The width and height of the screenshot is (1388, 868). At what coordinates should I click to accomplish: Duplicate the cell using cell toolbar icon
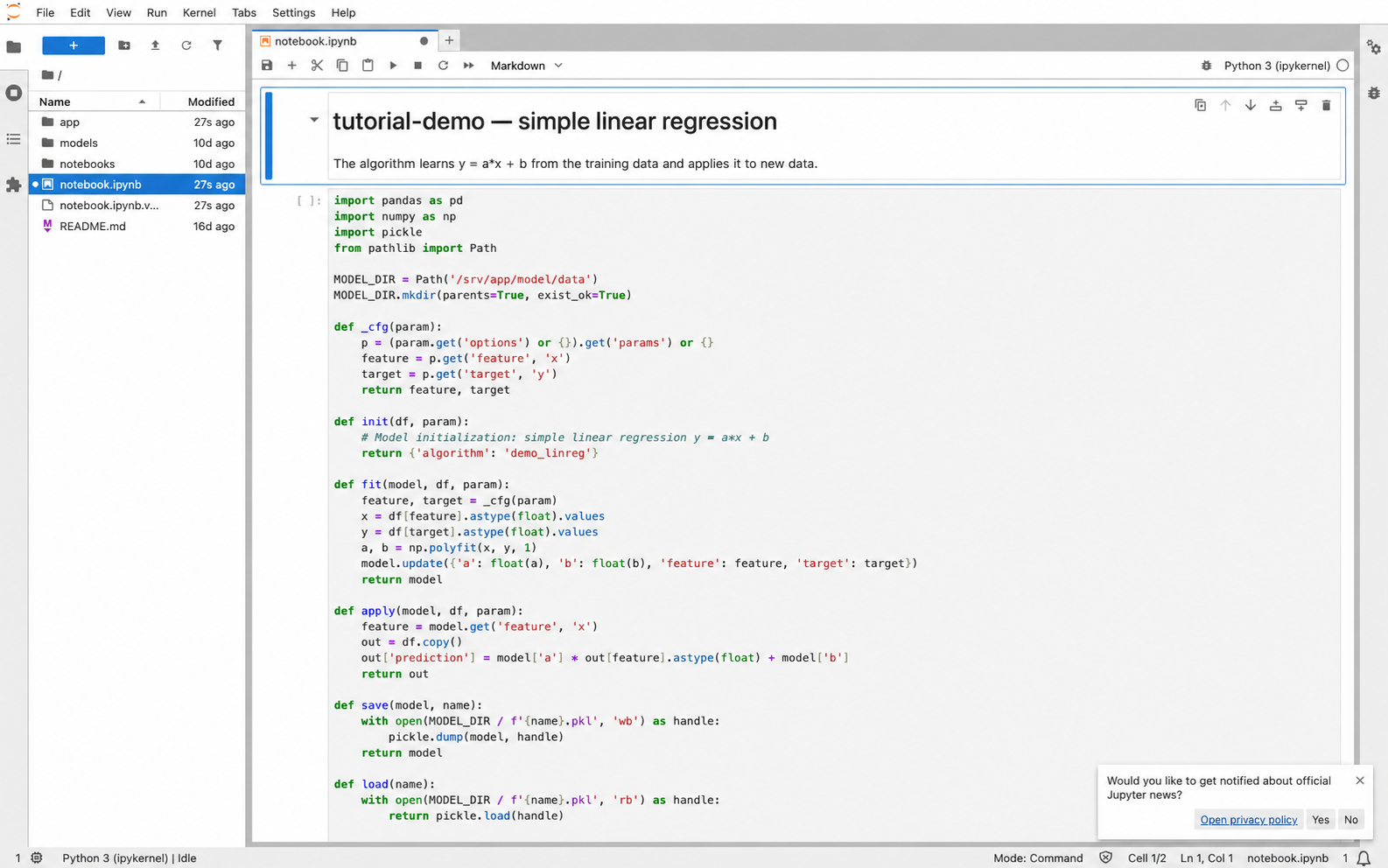tap(1200, 105)
